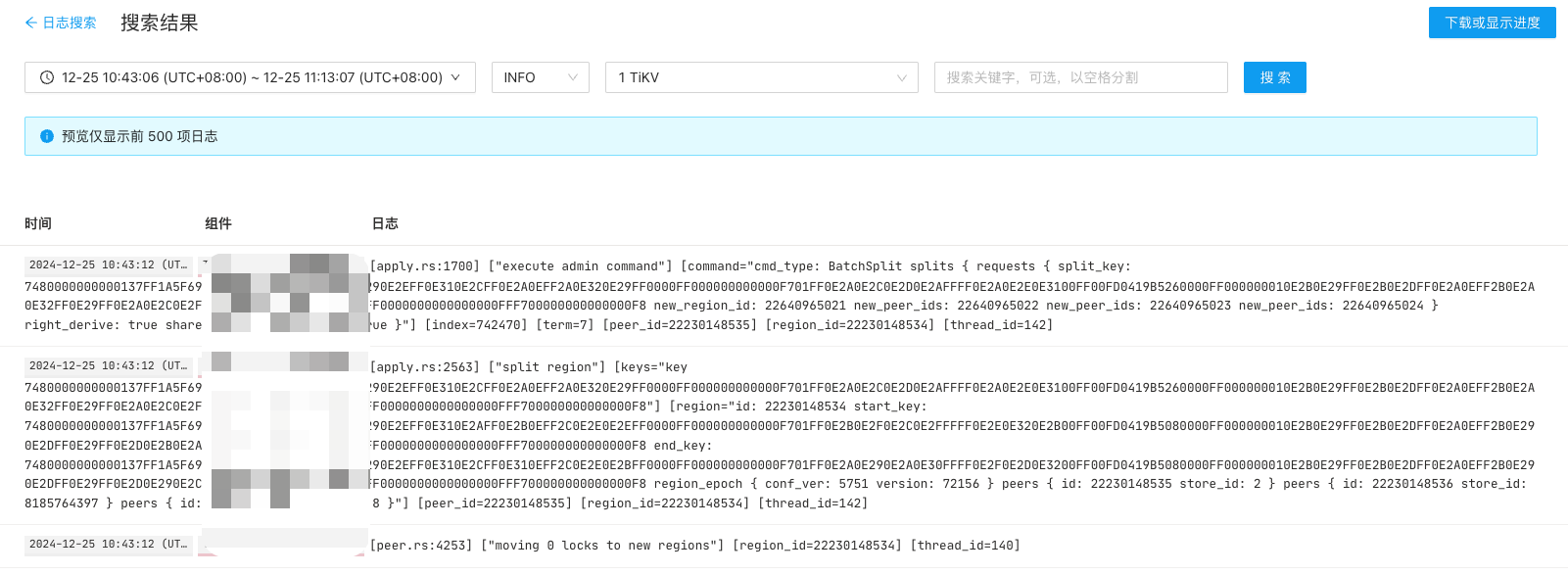Click the 时间 column header

(x=38, y=223)
